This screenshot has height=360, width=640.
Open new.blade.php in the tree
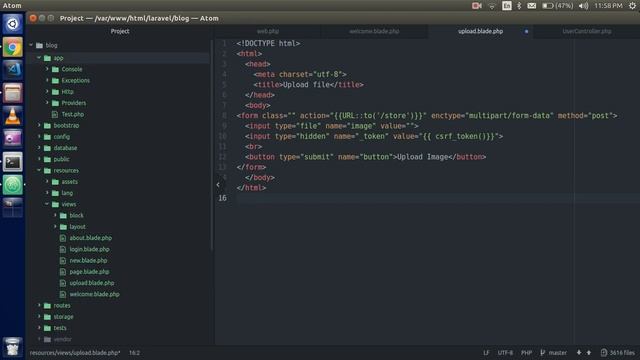(x=88, y=260)
